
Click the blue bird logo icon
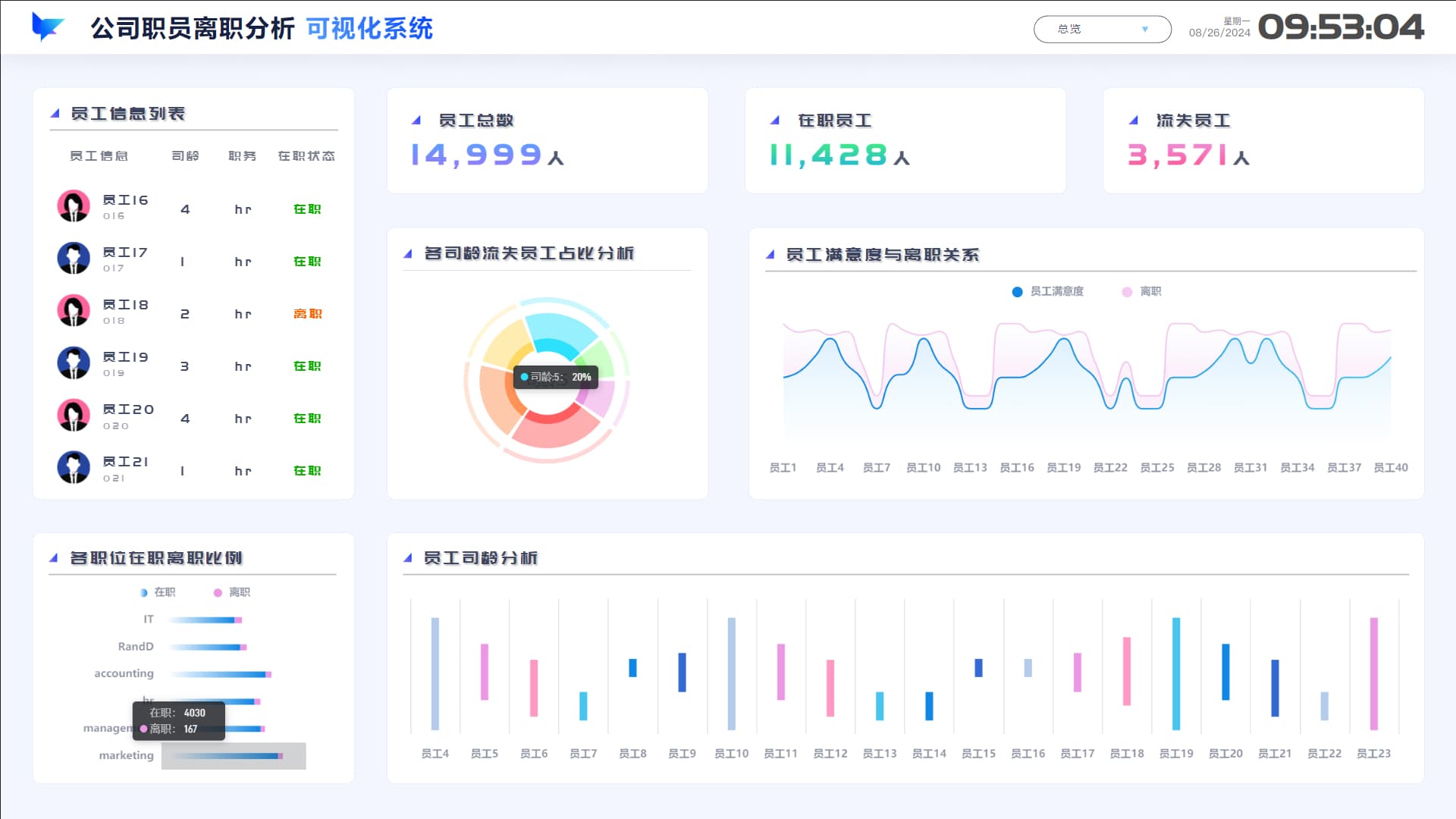pos(47,27)
